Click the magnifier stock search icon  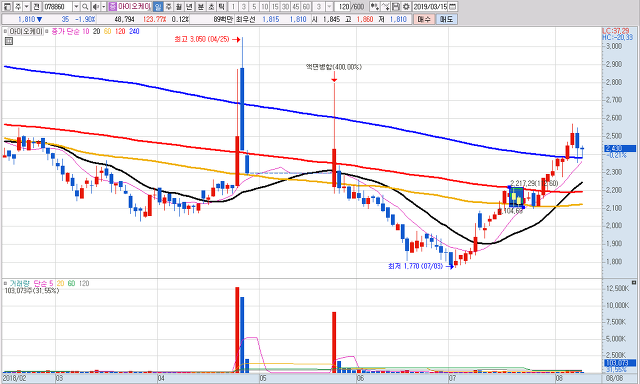point(85,7)
